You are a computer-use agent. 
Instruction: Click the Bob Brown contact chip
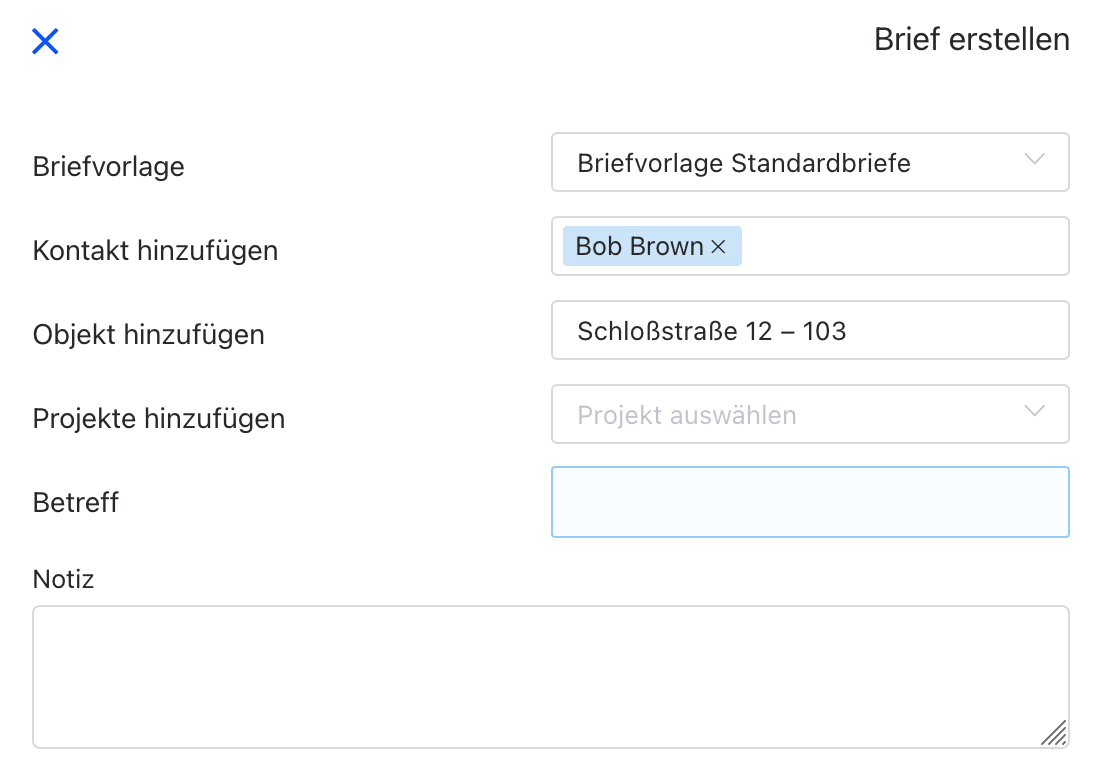pos(639,247)
